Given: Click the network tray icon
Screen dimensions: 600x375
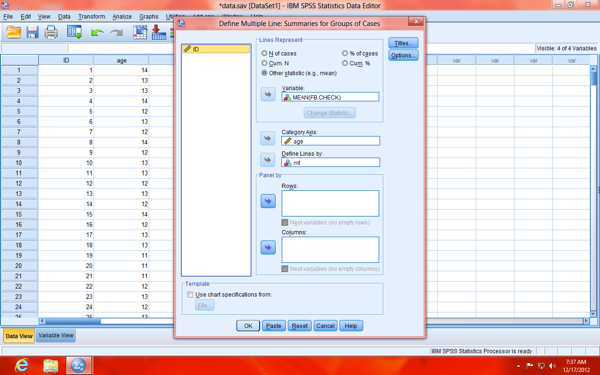Looking at the screenshot, I should [541, 366].
